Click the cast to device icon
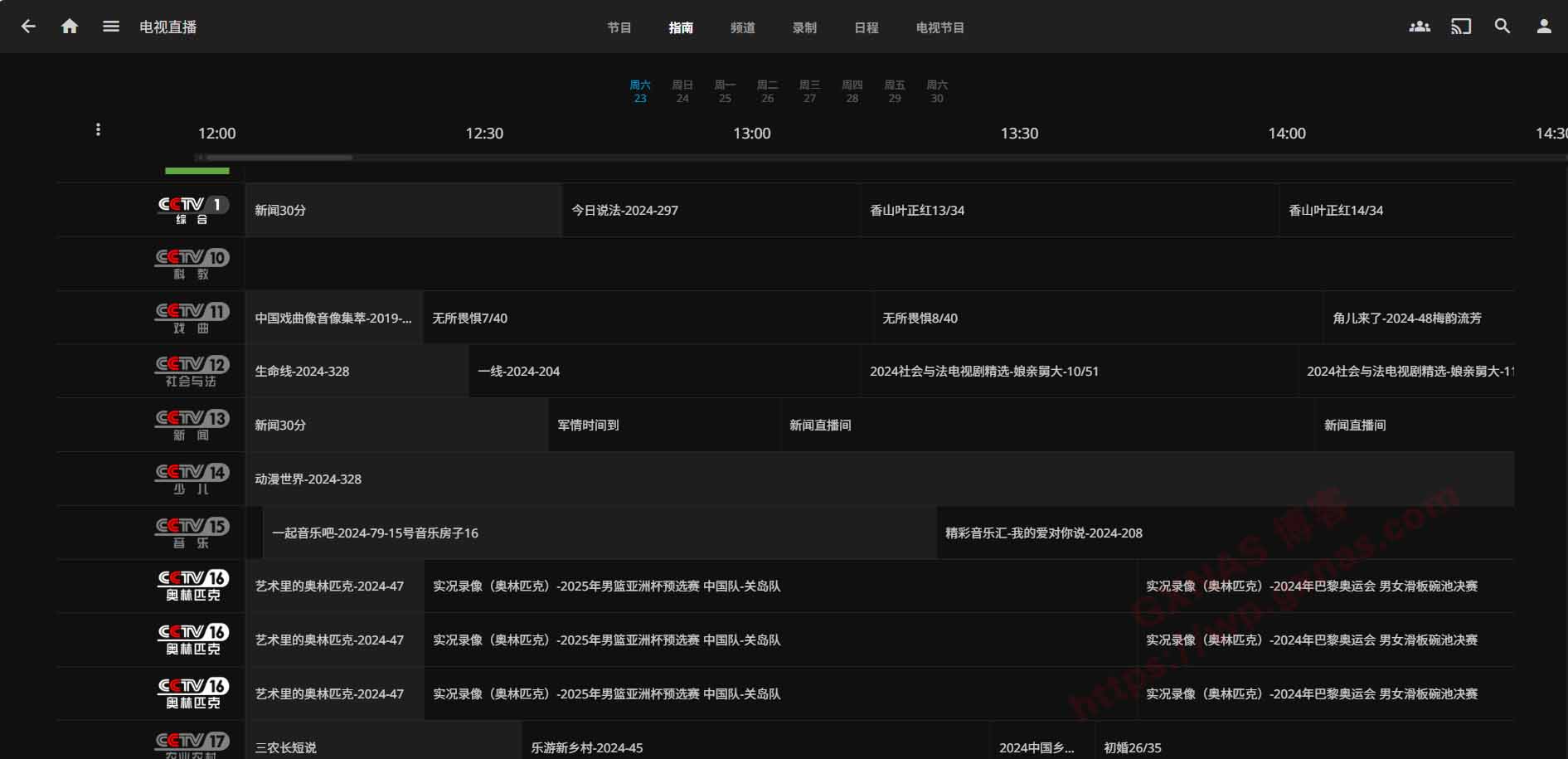The width and height of the screenshot is (1568, 759). (1461, 27)
